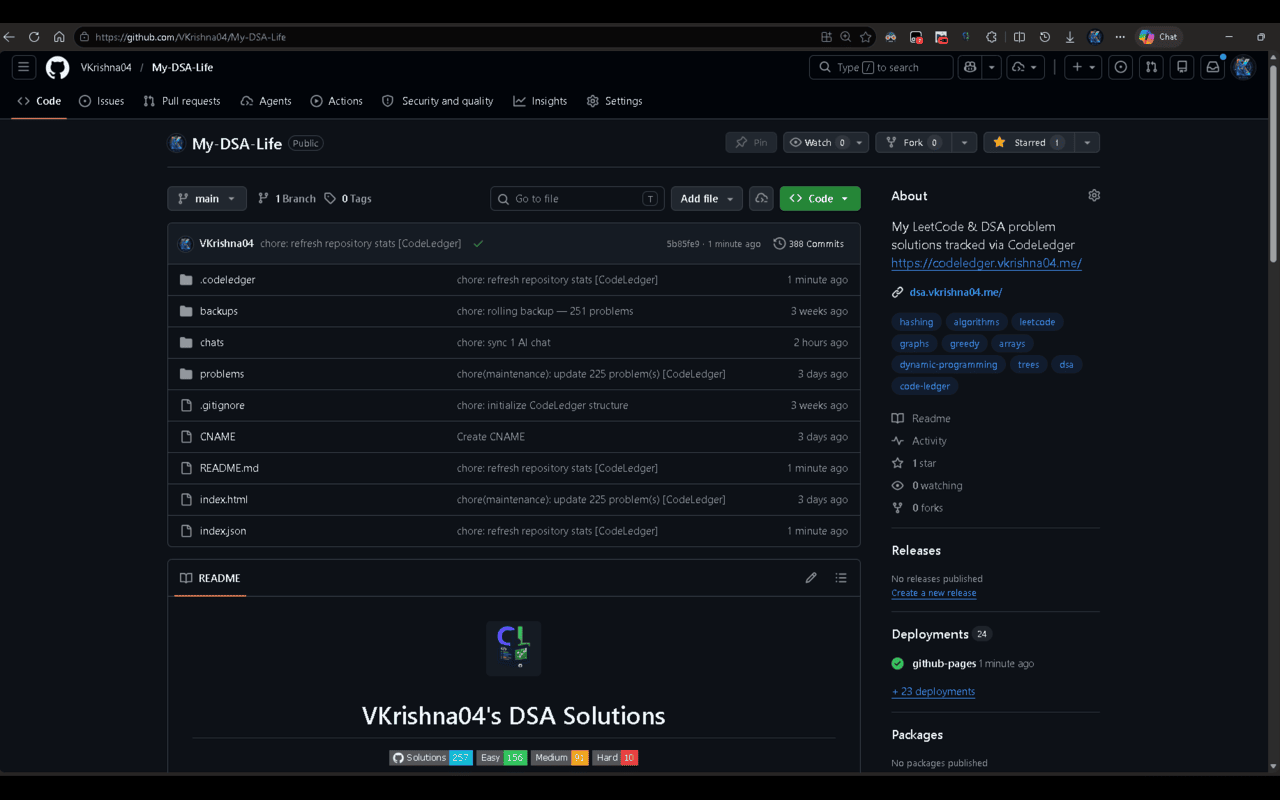Switch to the Code tab
1280x800 pixels.
pyautogui.click(x=39, y=101)
